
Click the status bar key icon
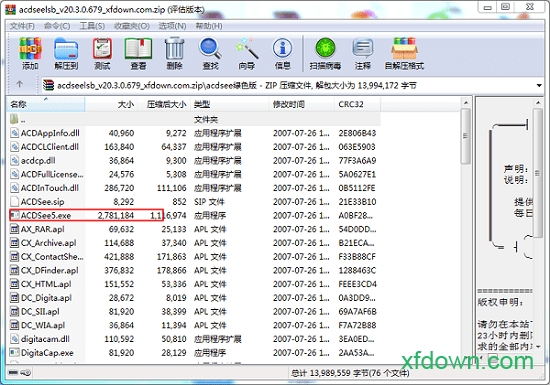[26, 372]
